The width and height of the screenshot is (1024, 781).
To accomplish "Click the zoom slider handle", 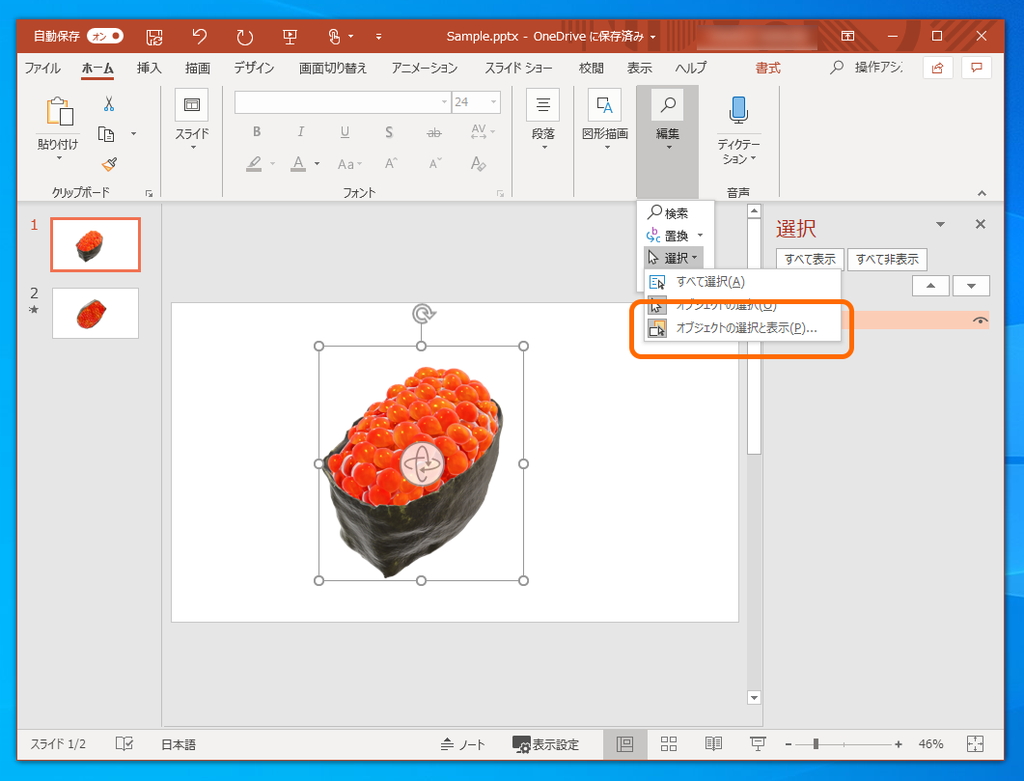I will pos(816,744).
